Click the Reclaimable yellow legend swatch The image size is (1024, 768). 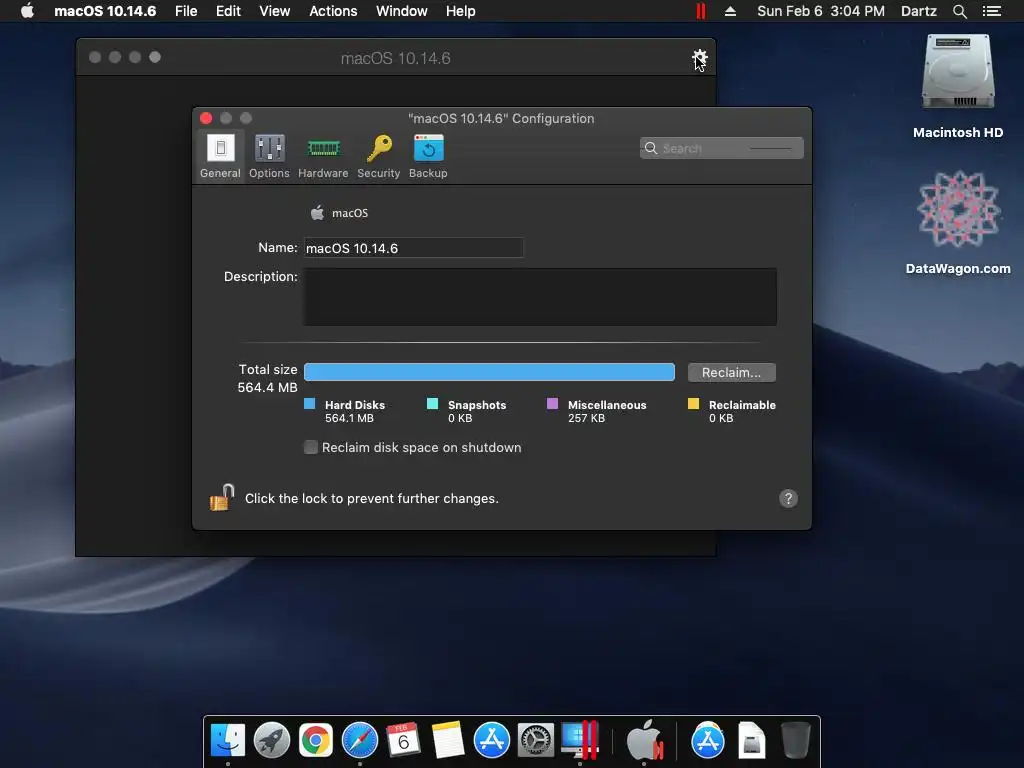click(x=694, y=404)
